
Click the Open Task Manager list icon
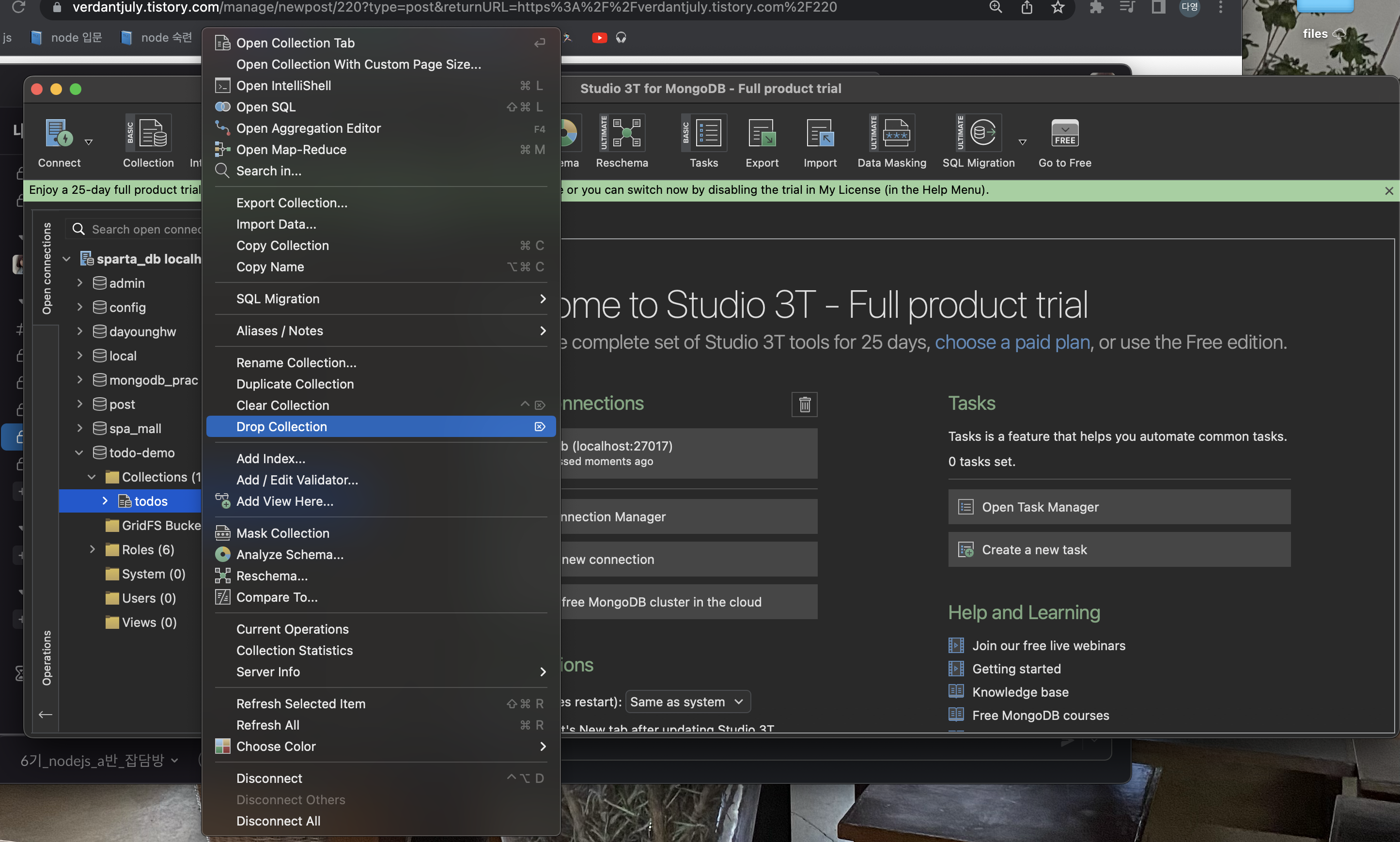coord(965,507)
